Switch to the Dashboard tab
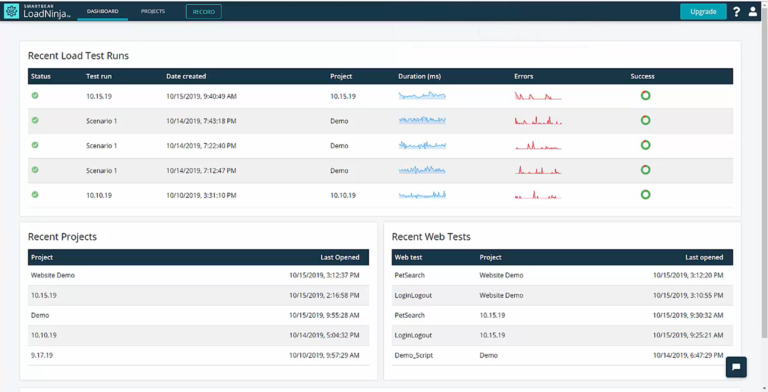Image resolution: width=768 pixels, height=392 pixels. coord(102,11)
